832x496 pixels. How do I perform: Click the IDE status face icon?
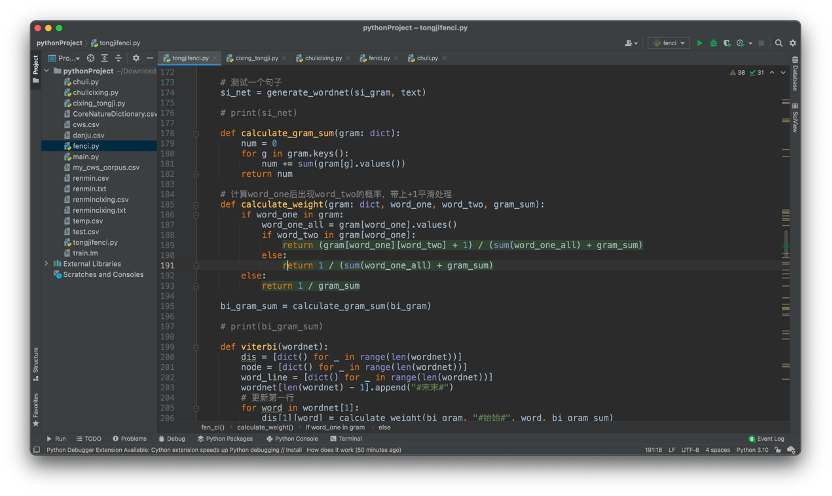coord(791,450)
